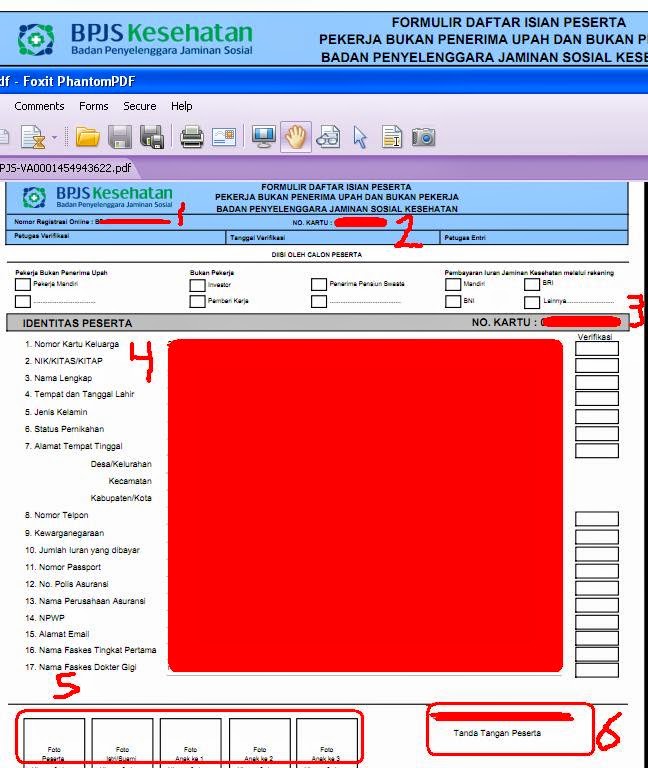The width and height of the screenshot is (648, 768).
Task: Click the 'IDENTITAS PESERTA' section header
Action: point(77,323)
